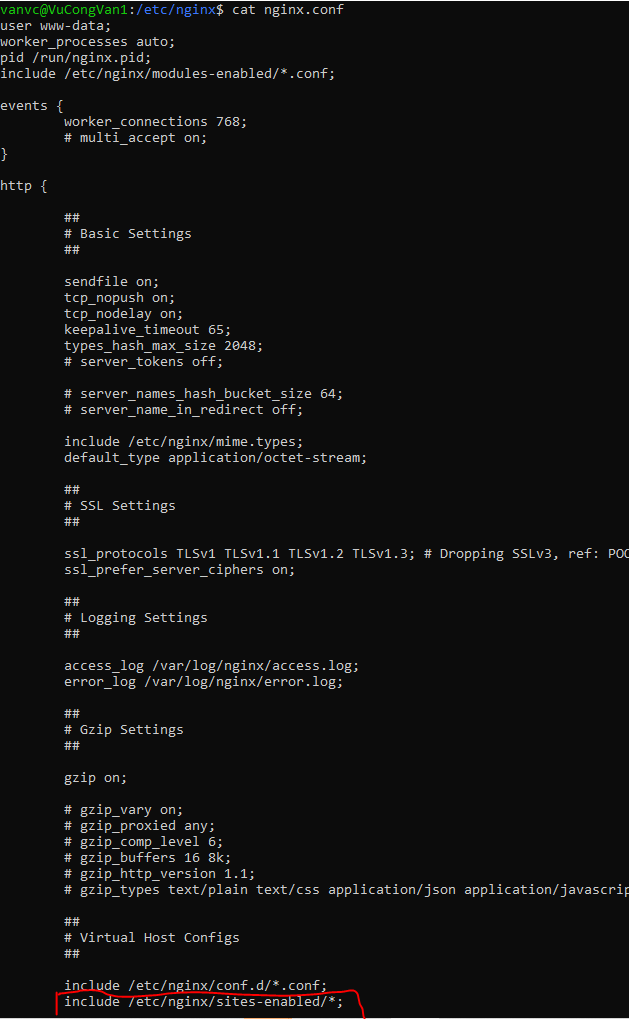The width and height of the screenshot is (629, 1019).
Task: Click the 'gzip on;' directive
Action: 95,777
